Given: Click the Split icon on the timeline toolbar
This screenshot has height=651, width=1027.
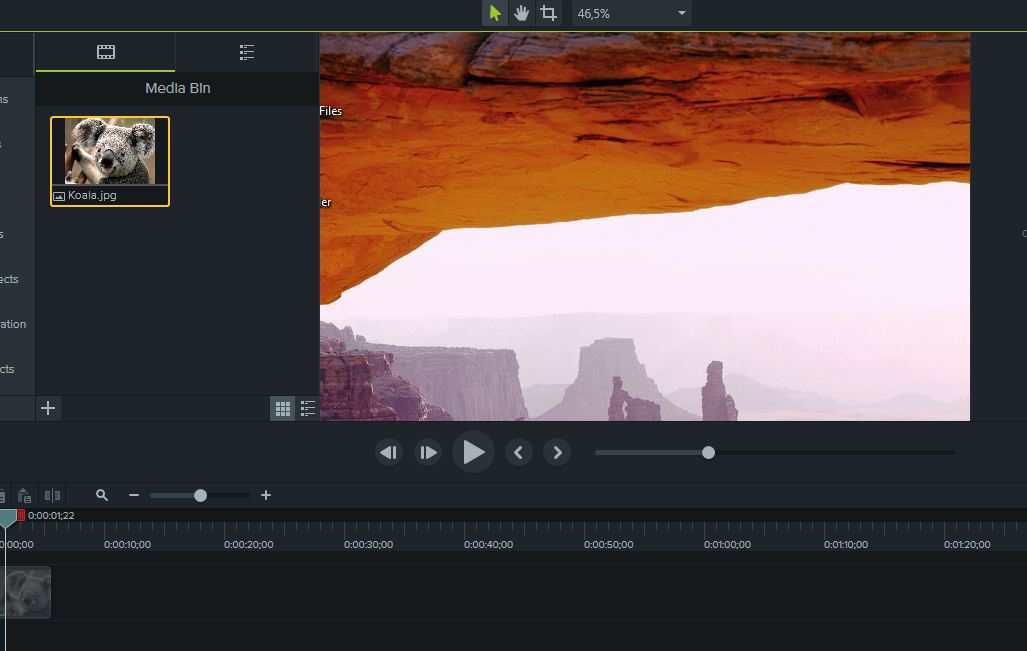Looking at the screenshot, I should pos(52,495).
